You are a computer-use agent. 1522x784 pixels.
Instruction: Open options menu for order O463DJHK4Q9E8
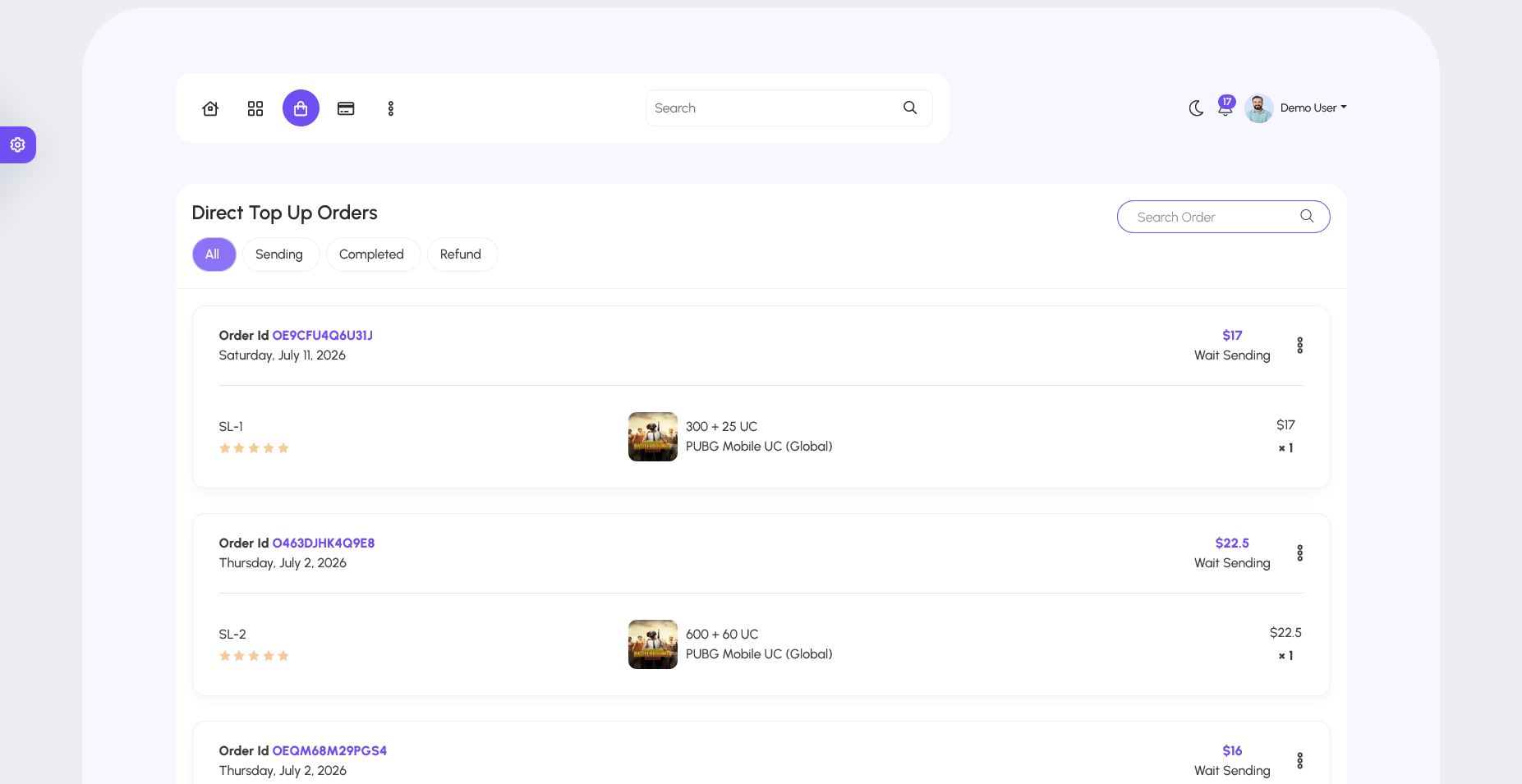pyautogui.click(x=1299, y=553)
